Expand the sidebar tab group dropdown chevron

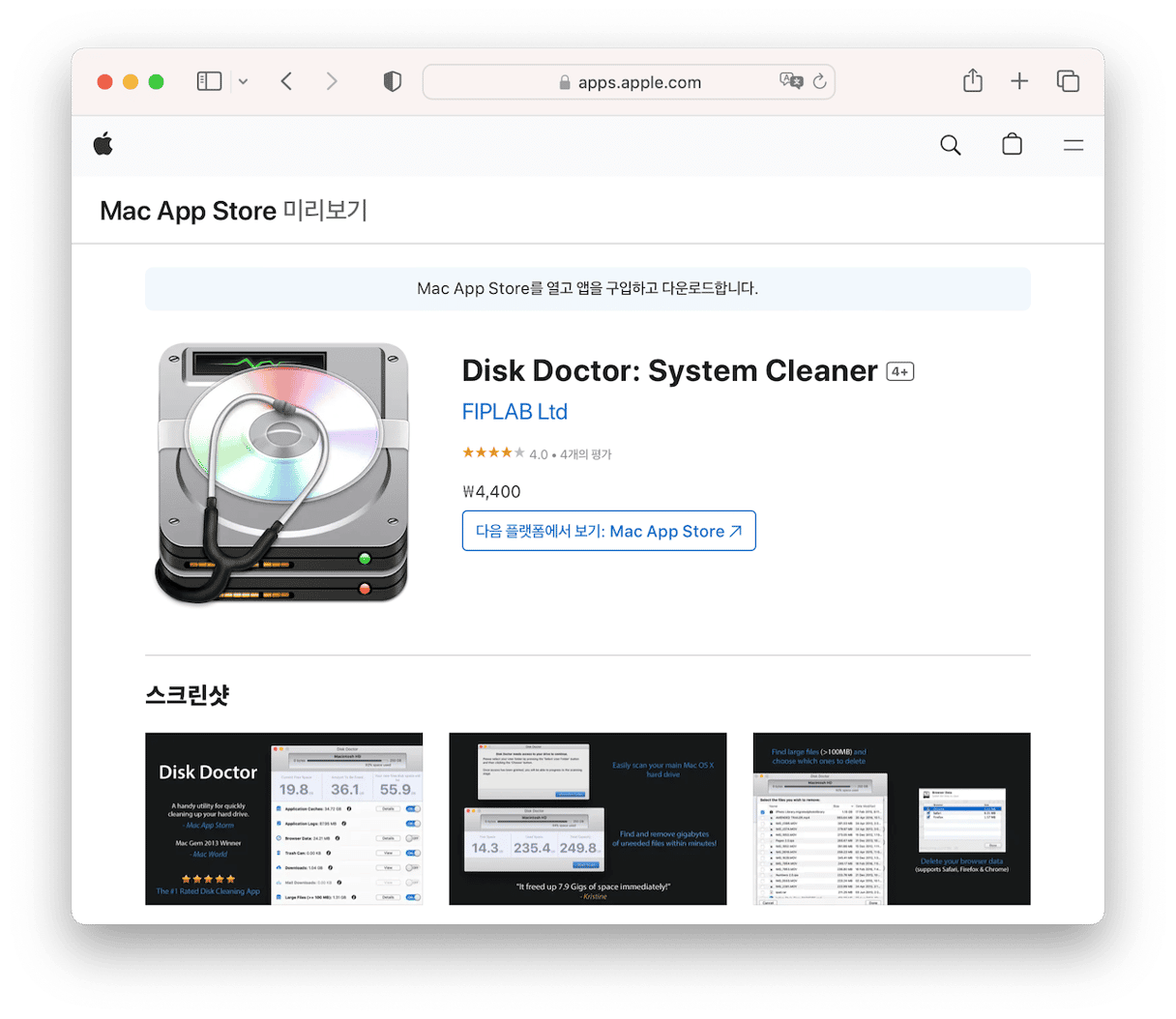pyautogui.click(x=243, y=82)
